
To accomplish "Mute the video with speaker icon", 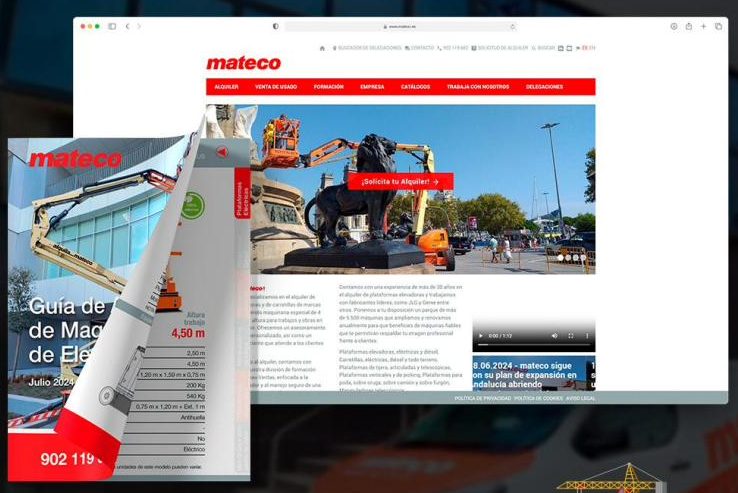I will coord(554,336).
